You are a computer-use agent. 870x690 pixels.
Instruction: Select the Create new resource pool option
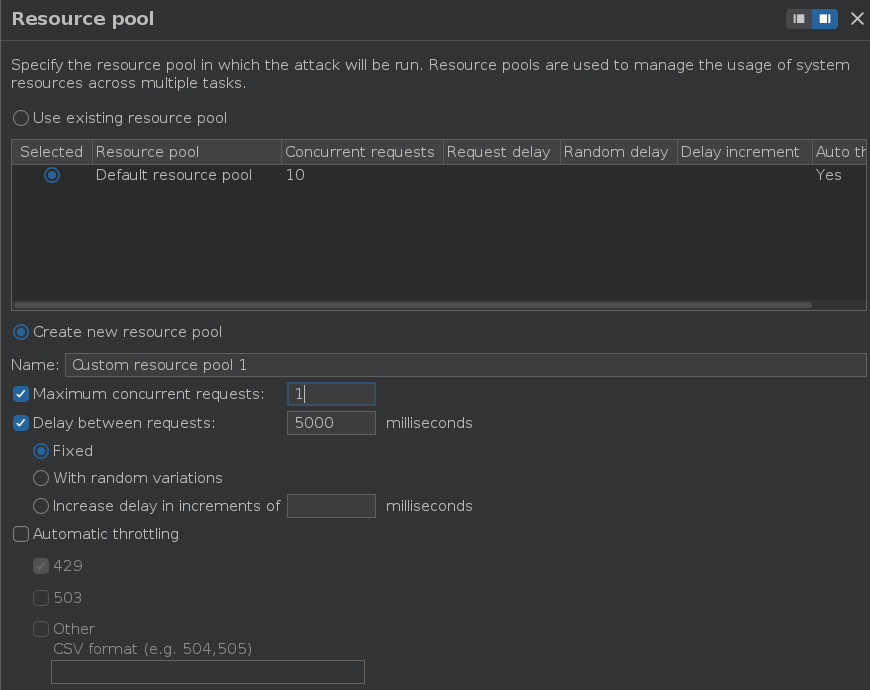coord(21,332)
